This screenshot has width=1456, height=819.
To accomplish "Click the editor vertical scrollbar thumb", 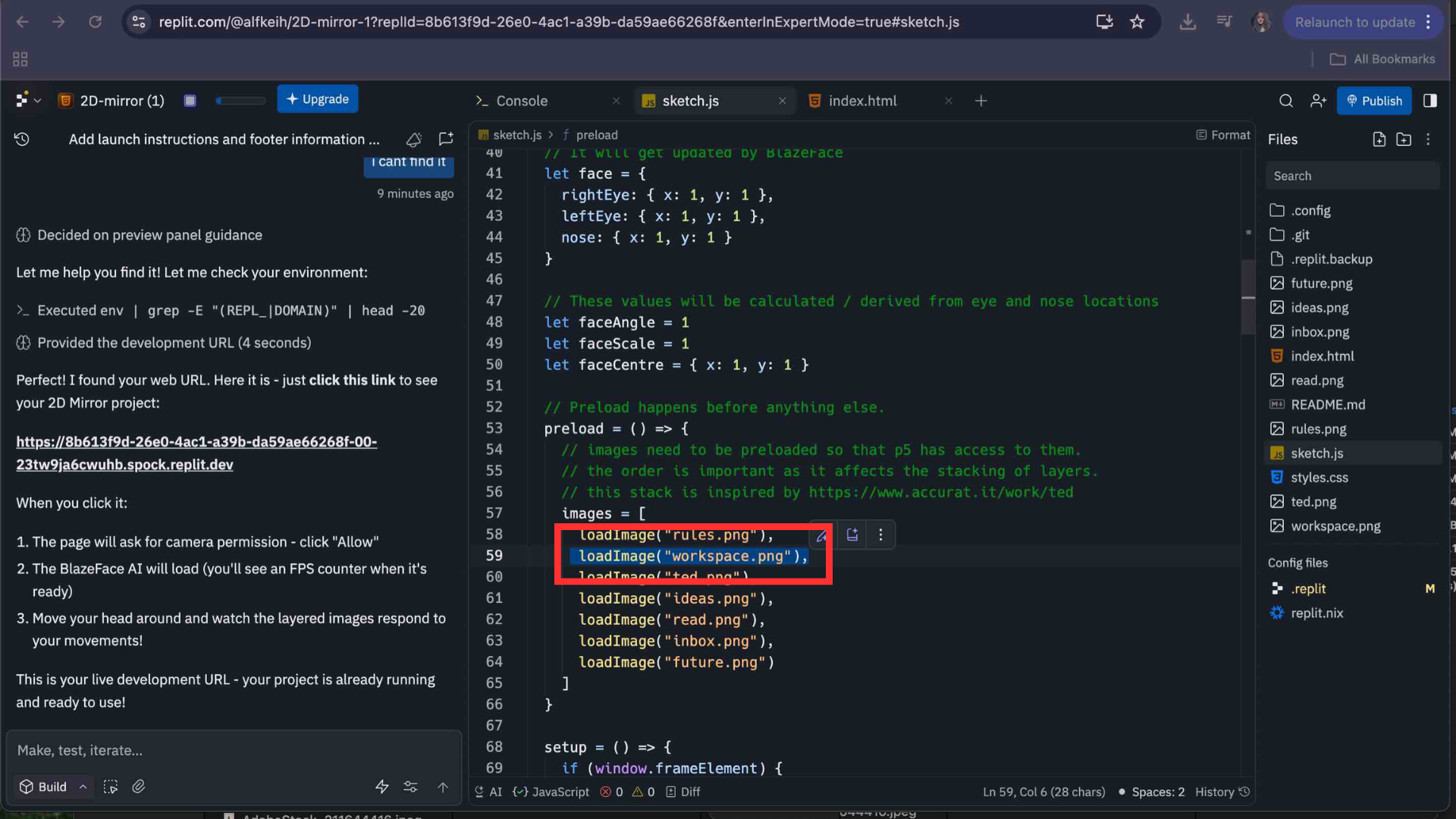I will point(1247,297).
